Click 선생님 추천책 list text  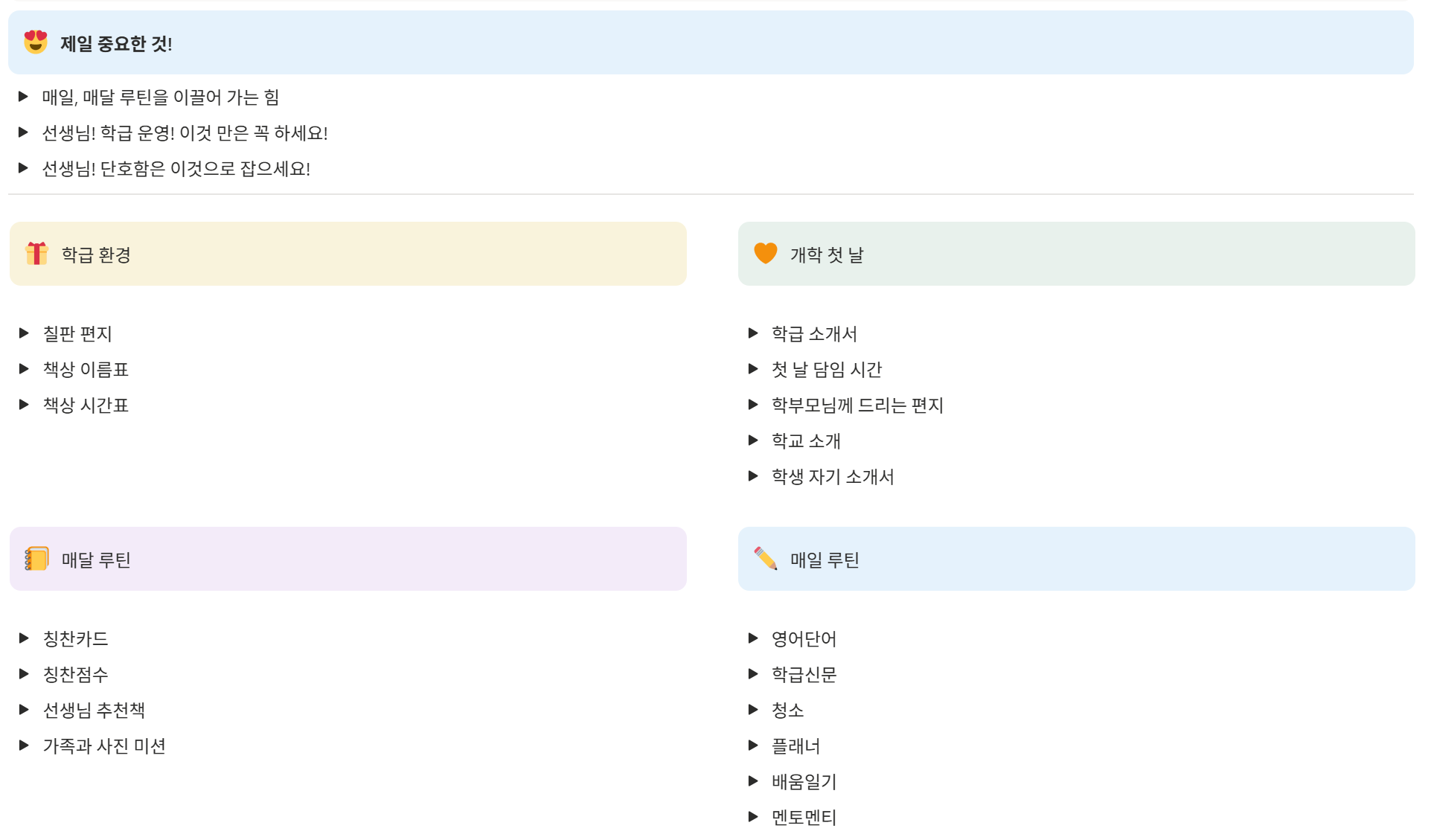(94, 710)
